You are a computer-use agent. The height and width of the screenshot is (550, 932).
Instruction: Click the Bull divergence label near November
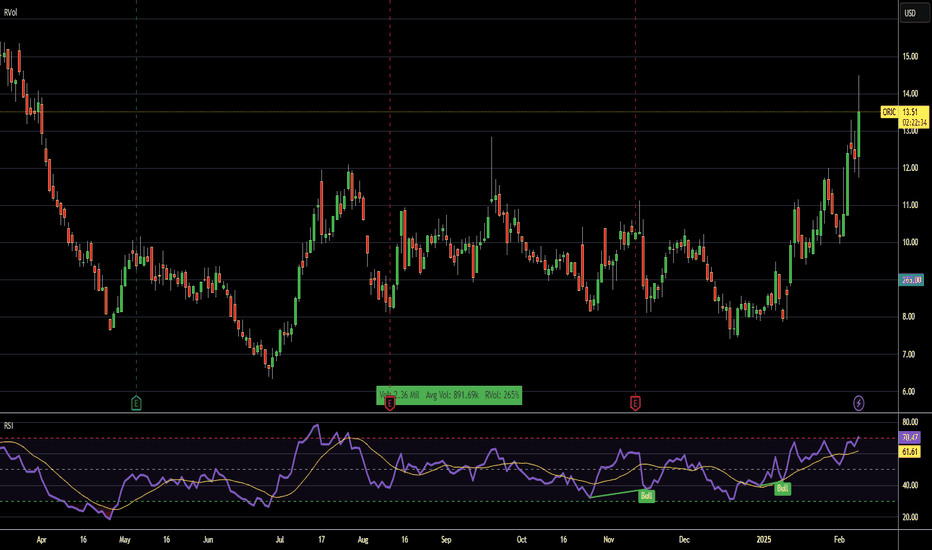click(646, 495)
